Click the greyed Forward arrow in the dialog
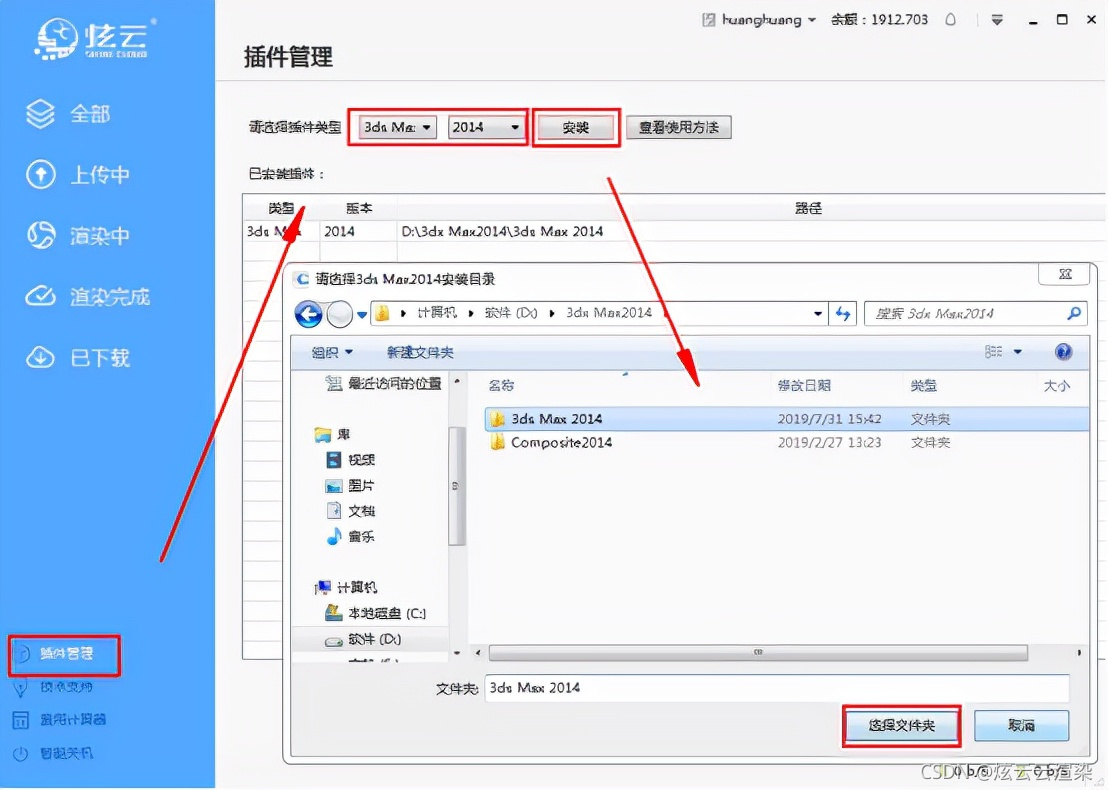Image resolution: width=1108 pixels, height=790 pixels. coord(340,314)
